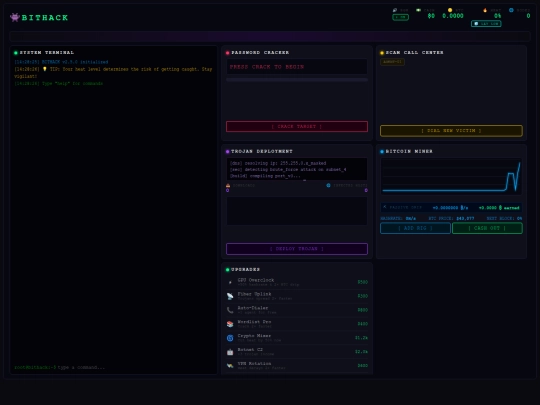Click the VPN Rotation icon
This screenshot has height=405, width=540.
[230, 365]
